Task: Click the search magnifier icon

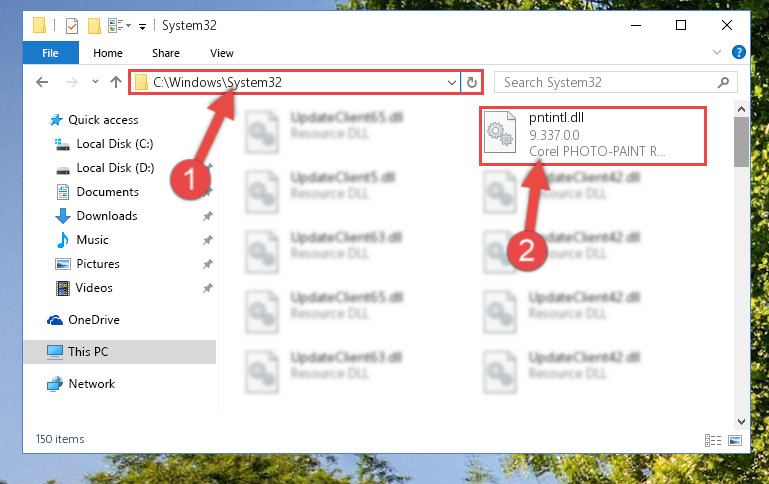Action: tap(723, 82)
